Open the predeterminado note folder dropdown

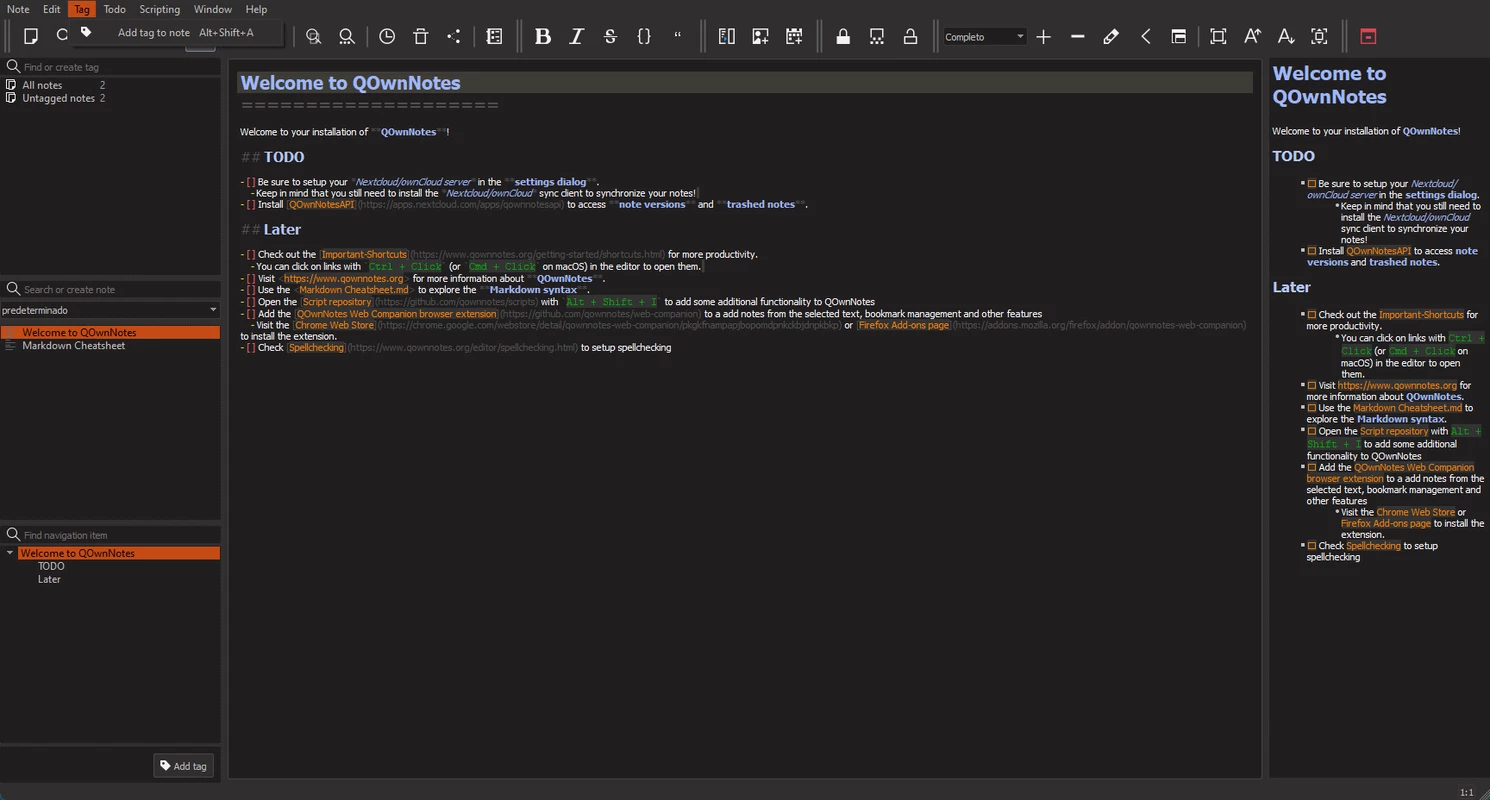[110, 310]
